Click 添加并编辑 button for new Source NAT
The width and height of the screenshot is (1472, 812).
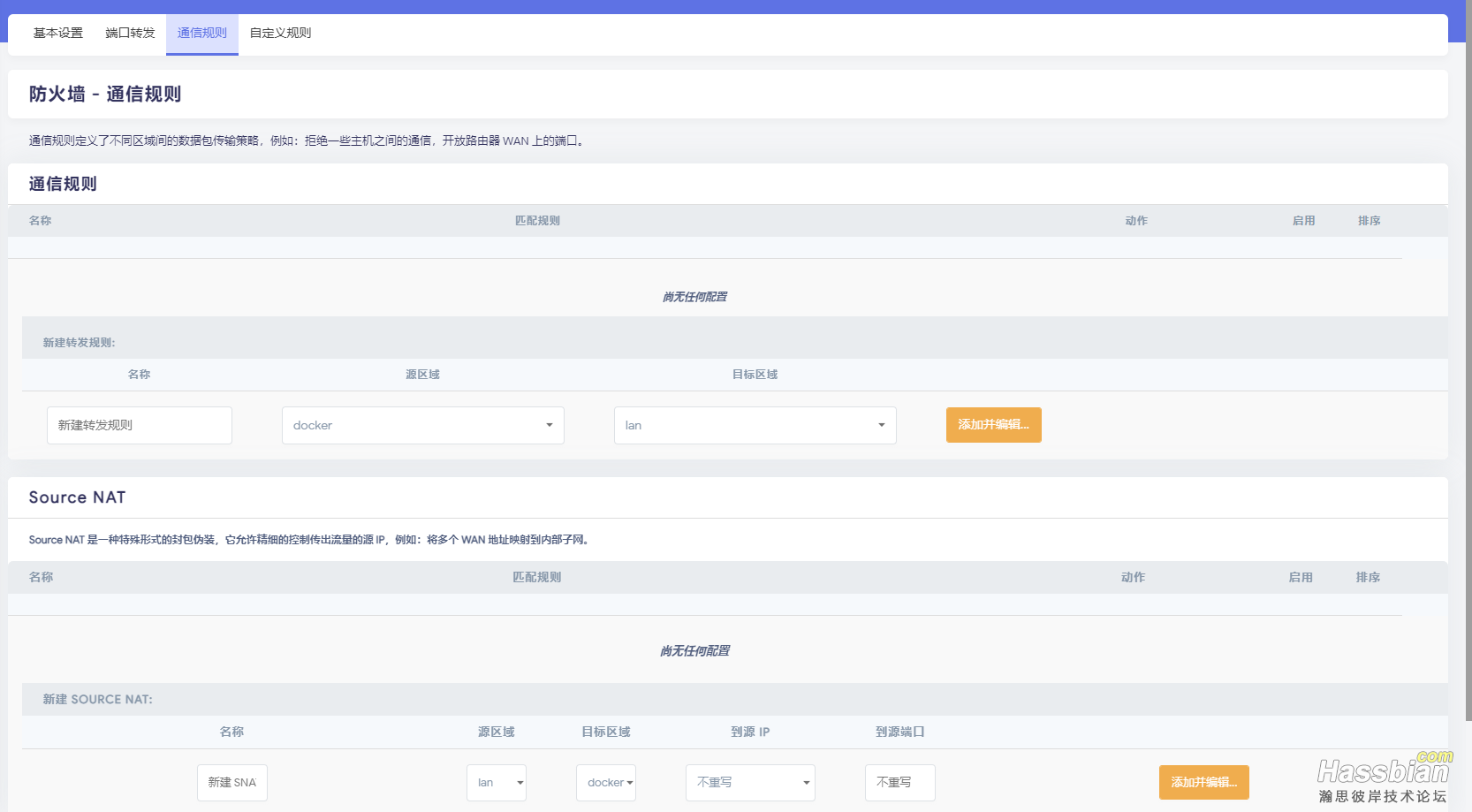pyautogui.click(x=1204, y=783)
